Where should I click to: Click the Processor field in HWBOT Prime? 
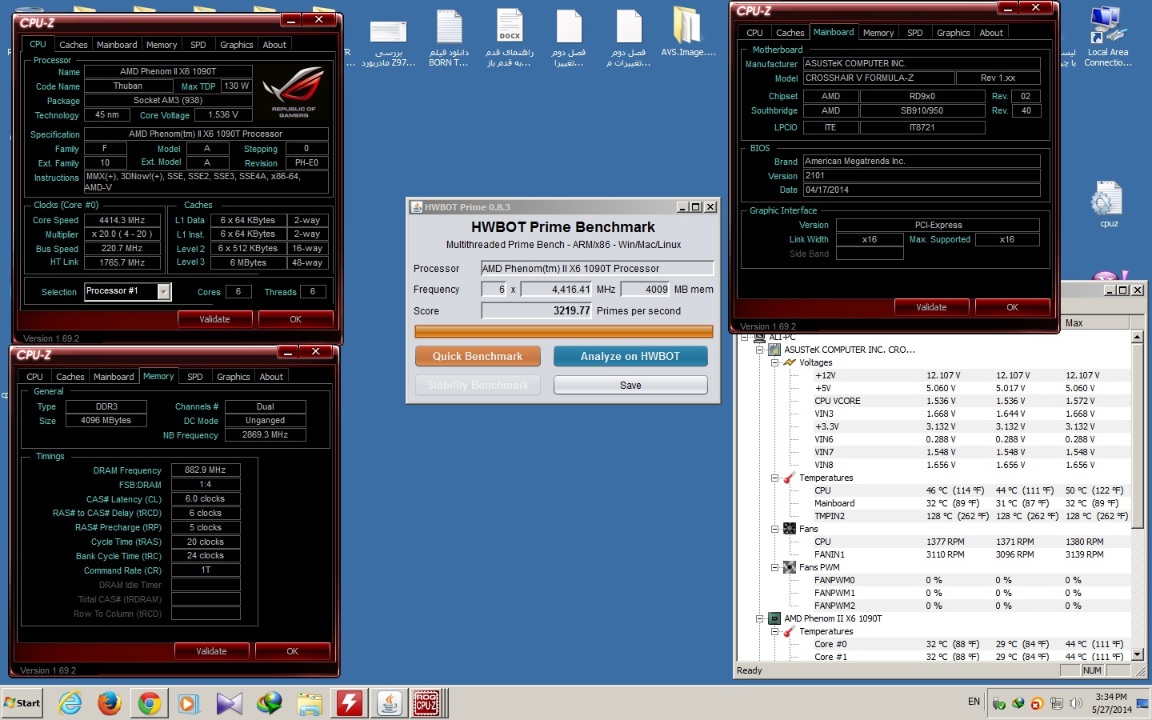click(597, 268)
